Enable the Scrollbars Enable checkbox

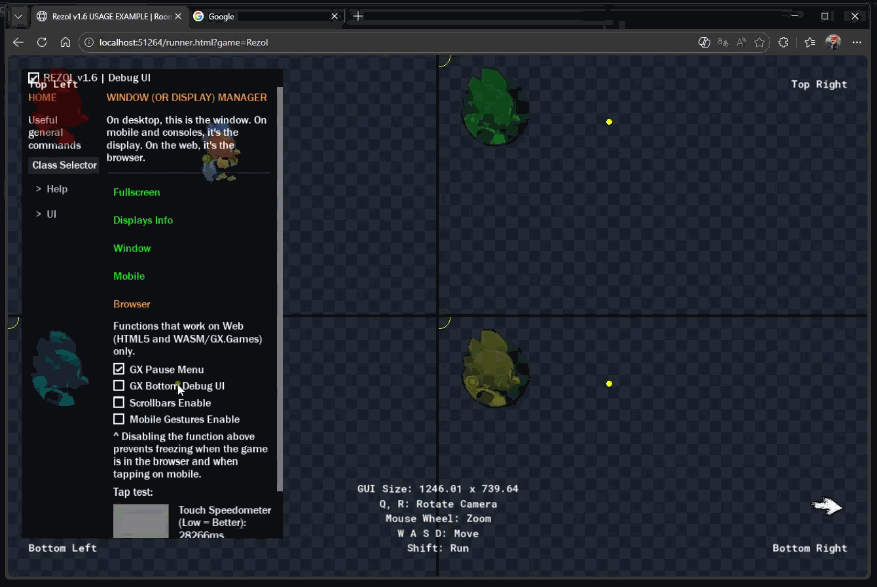[119, 403]
